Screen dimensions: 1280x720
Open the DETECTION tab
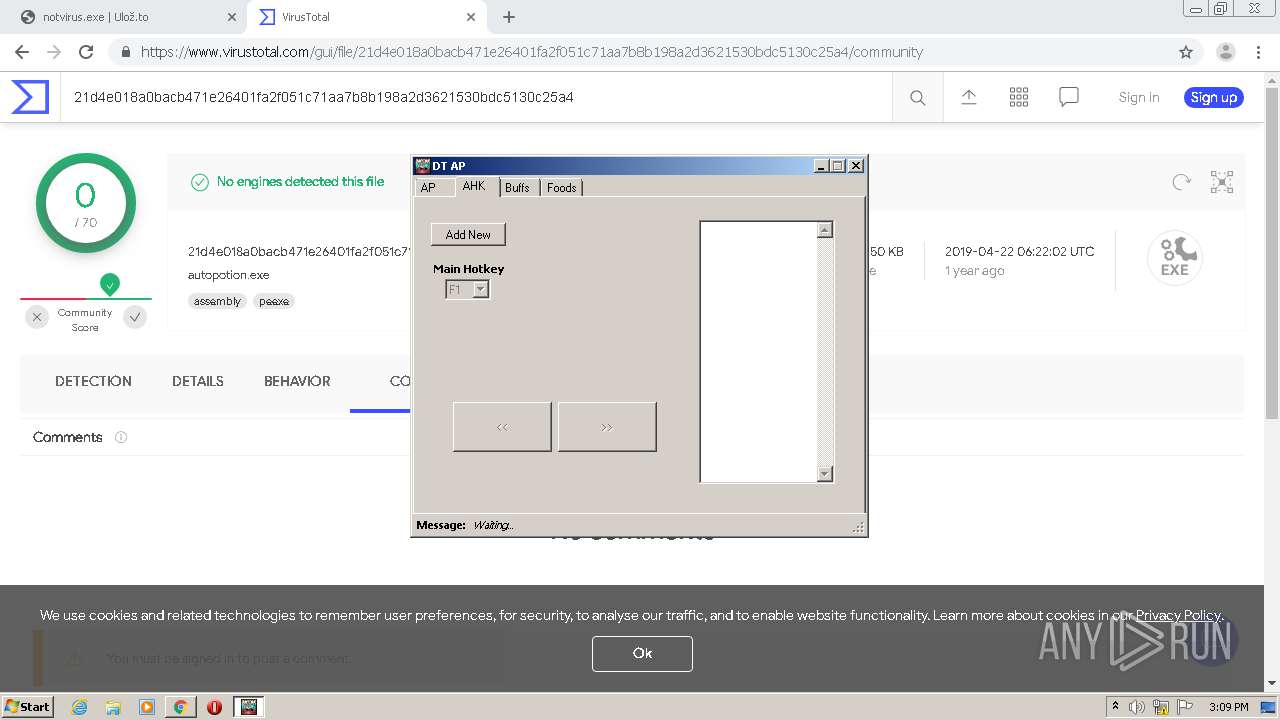(93, 381)
